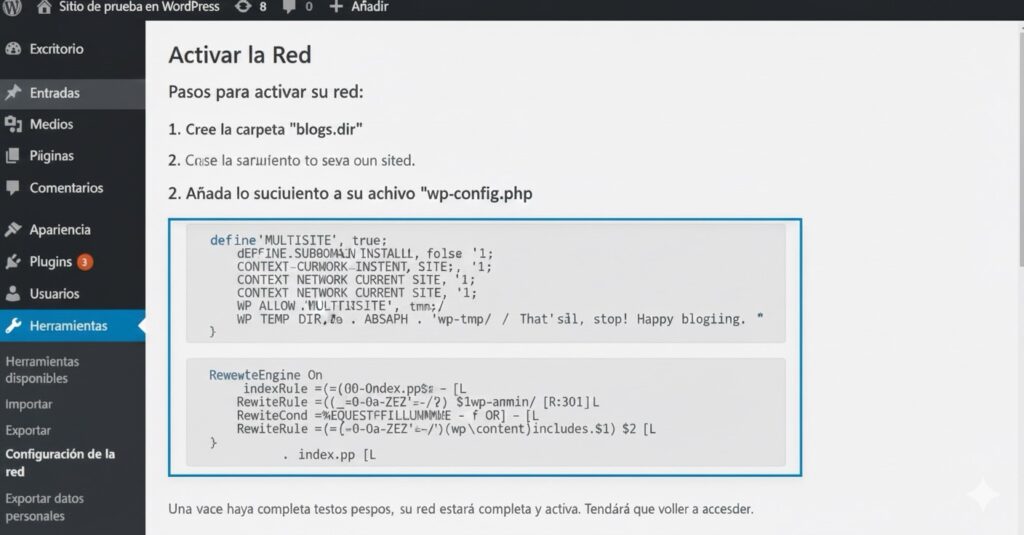Click the plus icon next to Añadir
This screenshot has width=1024, height=535.
[x=335, y=7]
